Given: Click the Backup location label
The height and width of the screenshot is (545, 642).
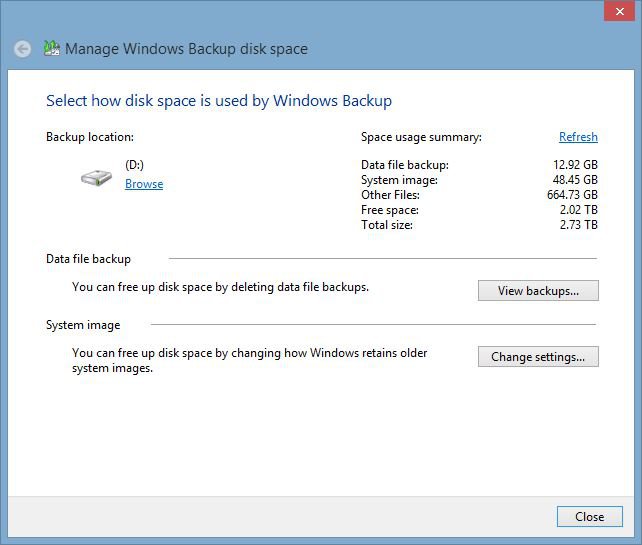Looking at the screenshot, I should 90,137.
